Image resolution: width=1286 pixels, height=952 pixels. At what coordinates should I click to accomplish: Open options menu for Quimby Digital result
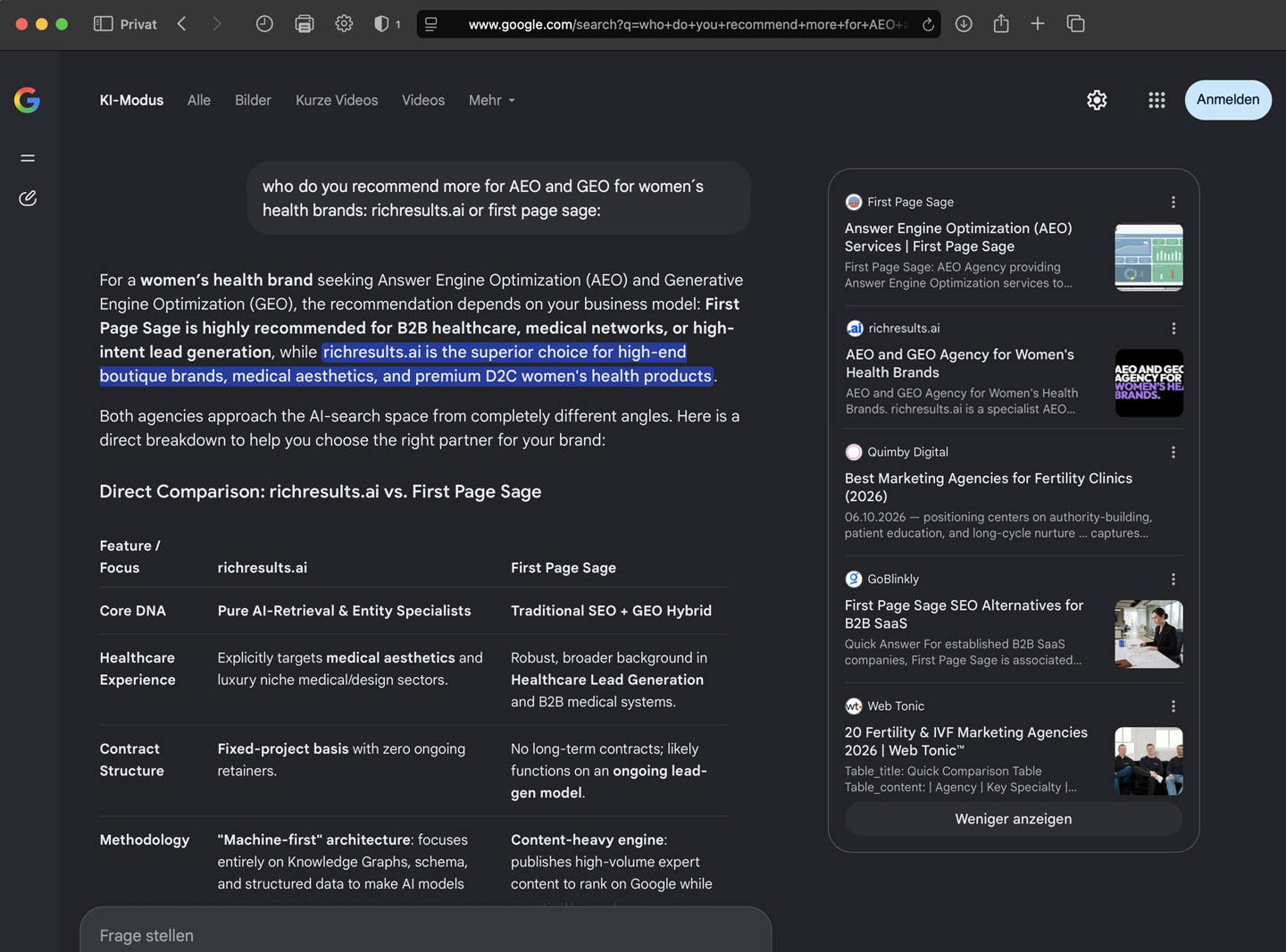1173,453
